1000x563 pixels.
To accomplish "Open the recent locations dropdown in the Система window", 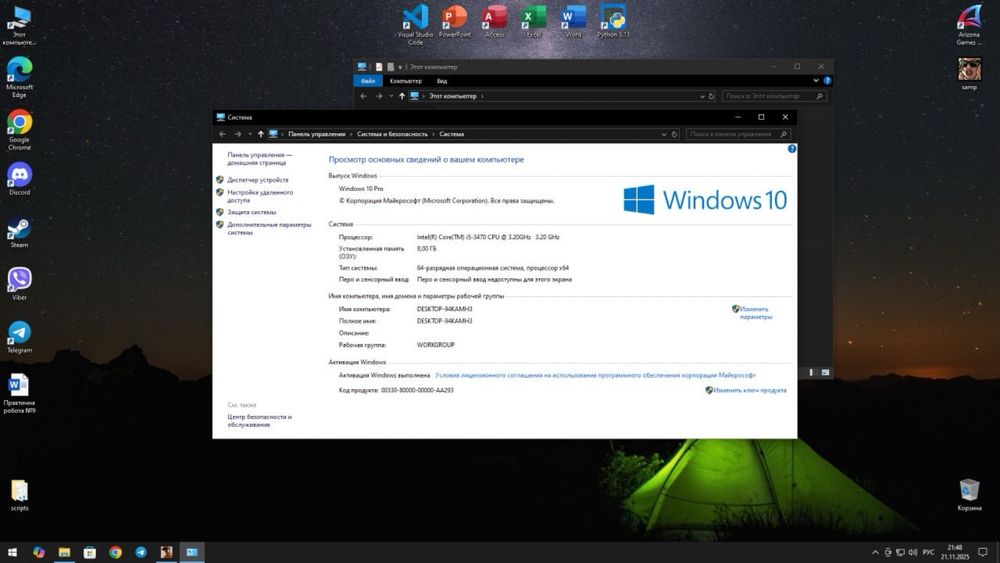I will [x=250, y=134].
